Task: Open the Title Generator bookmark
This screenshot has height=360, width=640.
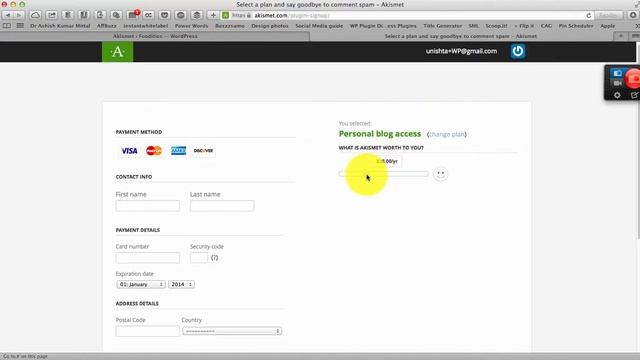Action: pyautogui.click(x=442, y=26)
